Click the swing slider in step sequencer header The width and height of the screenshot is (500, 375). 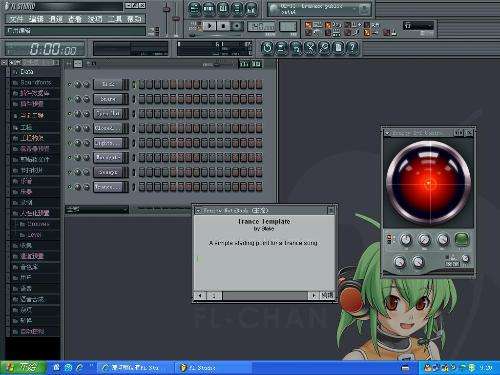[217, 65]
